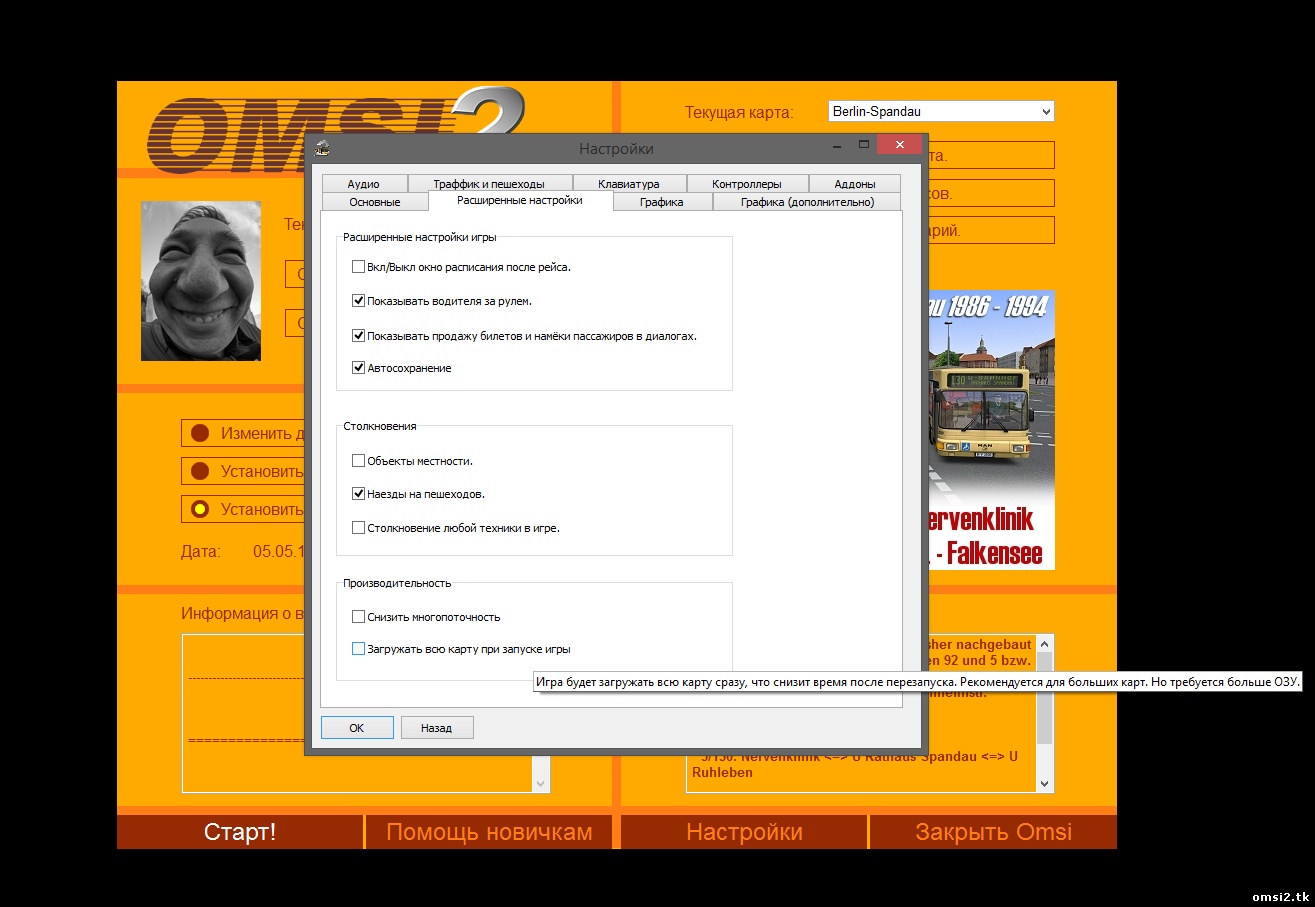Enable Снизить многопоточность performance option

point(358,616)
